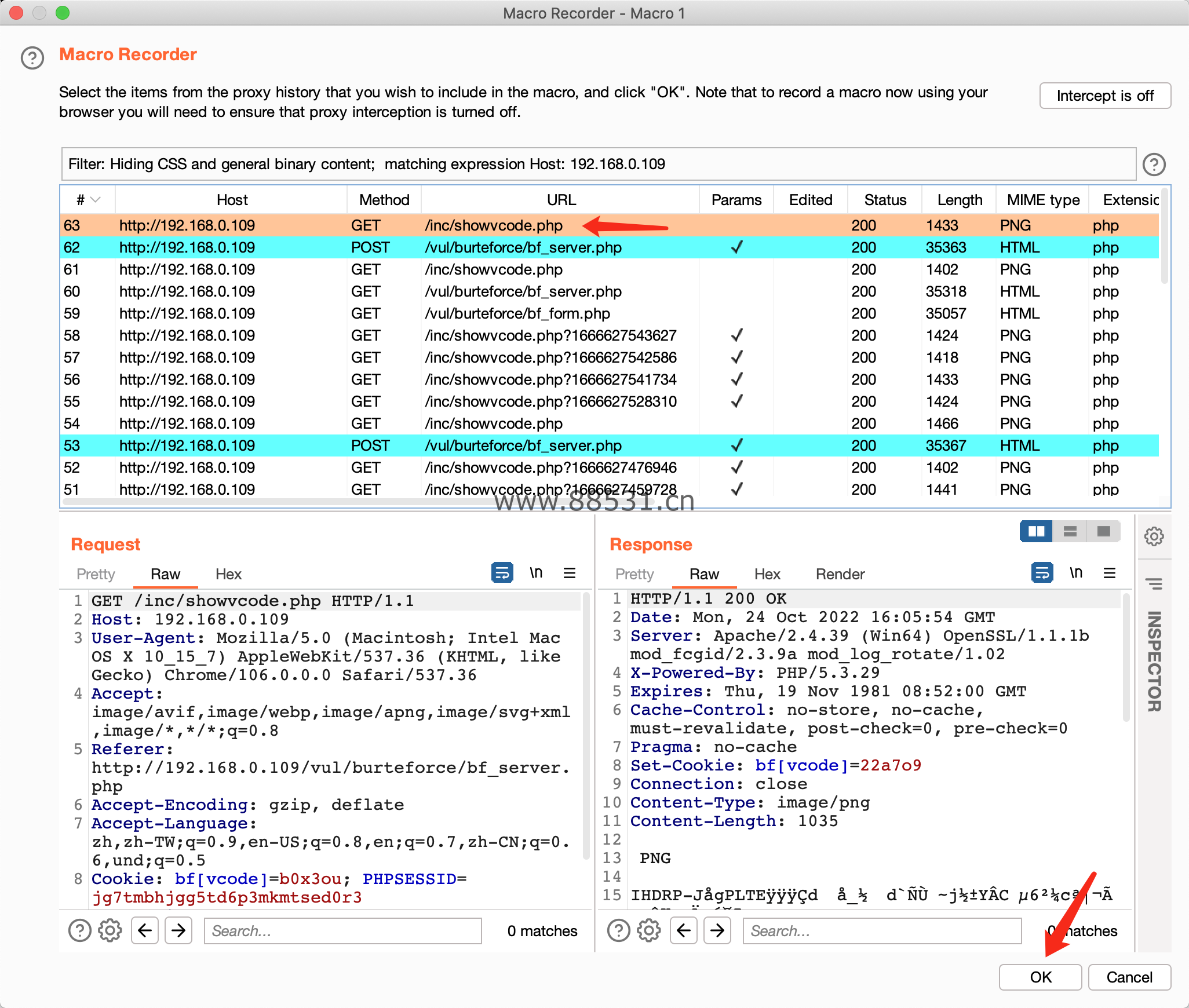Select row 53 POST bf_server.php
1189x1008 pixels.
click(610, 445)
